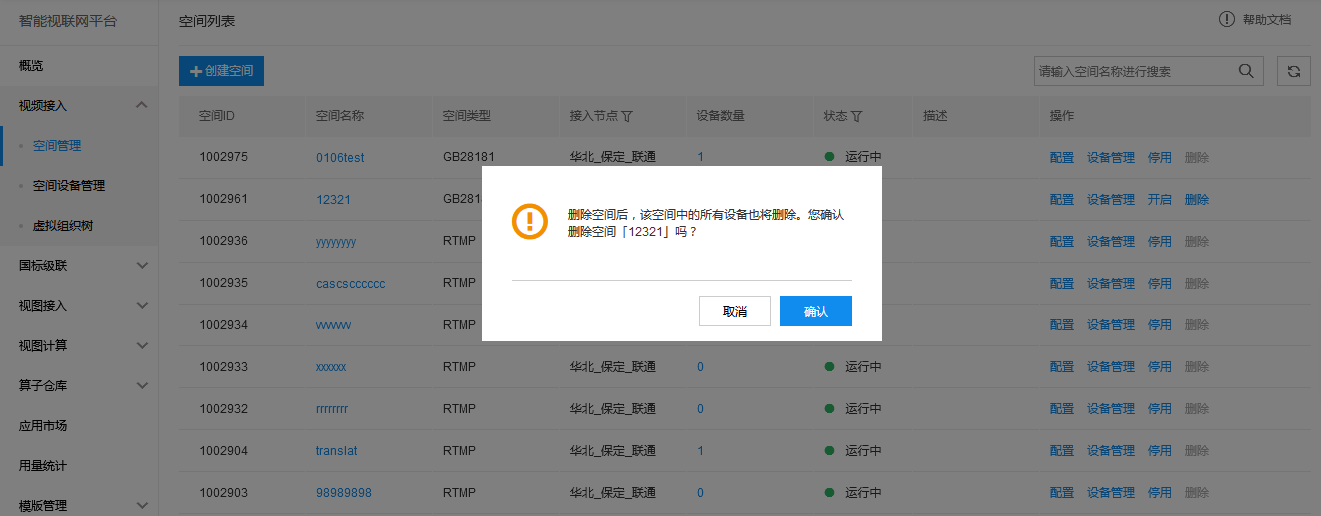Image resolution: width=1321 pixels, height=516 pixels.
Task: Click the orange warning icon in the dialog
Action: [530, 221]
